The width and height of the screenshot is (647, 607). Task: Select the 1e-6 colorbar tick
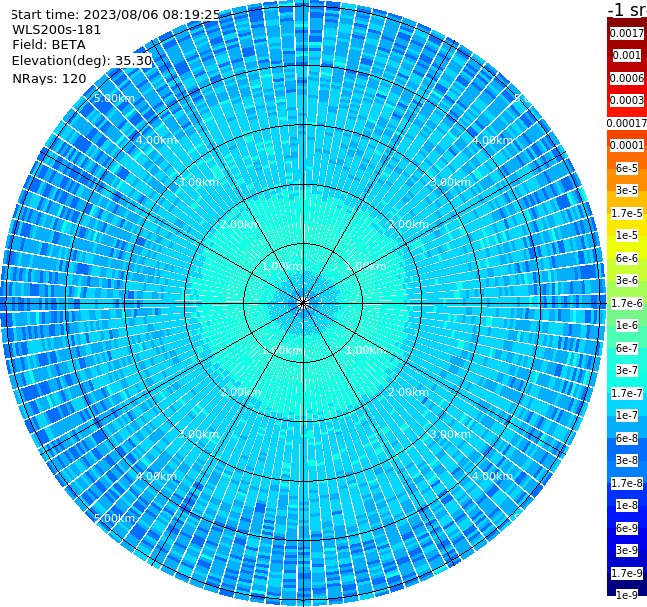point(627,325)
